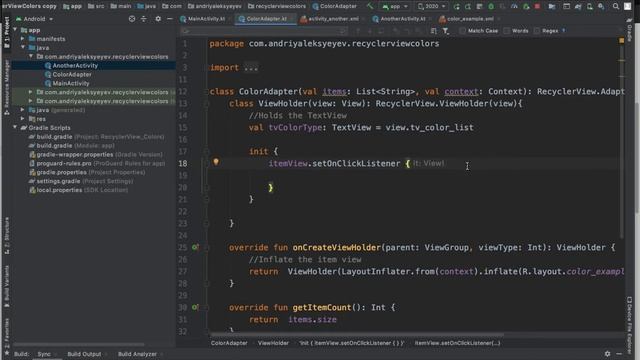The image size is (640, 360).
Task: Toggle the Project tool window sidebar tab
Action: click(7, 33)
